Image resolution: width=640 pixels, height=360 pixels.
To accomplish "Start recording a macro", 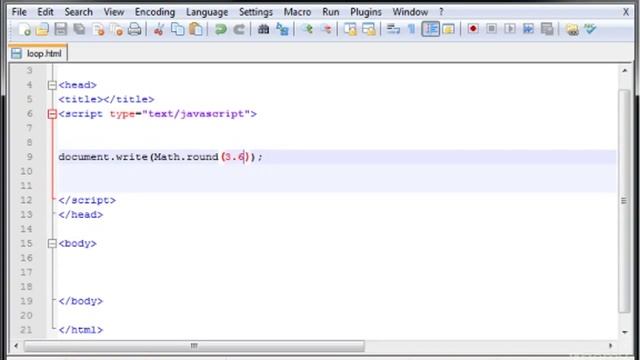I will pos(473,29).
